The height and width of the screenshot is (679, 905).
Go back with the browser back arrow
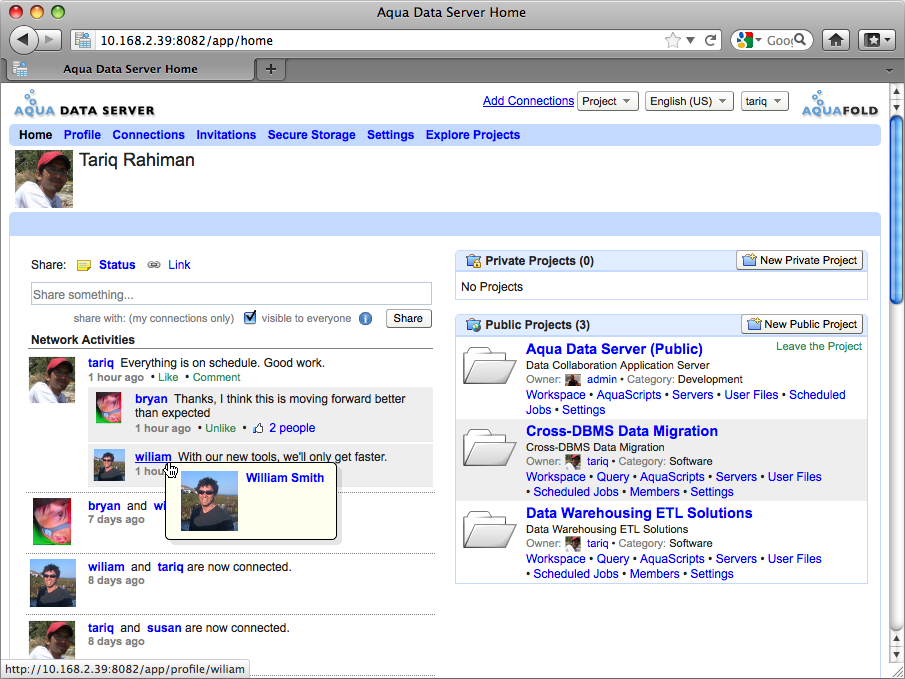coord(23,40)
